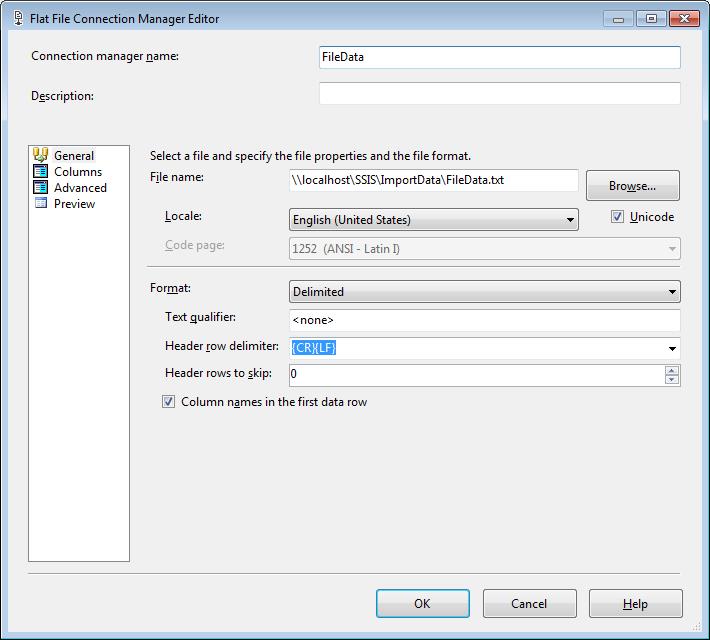Open the Locale dropdown
This screenshot has height=640, width=710.
(433, 220)
